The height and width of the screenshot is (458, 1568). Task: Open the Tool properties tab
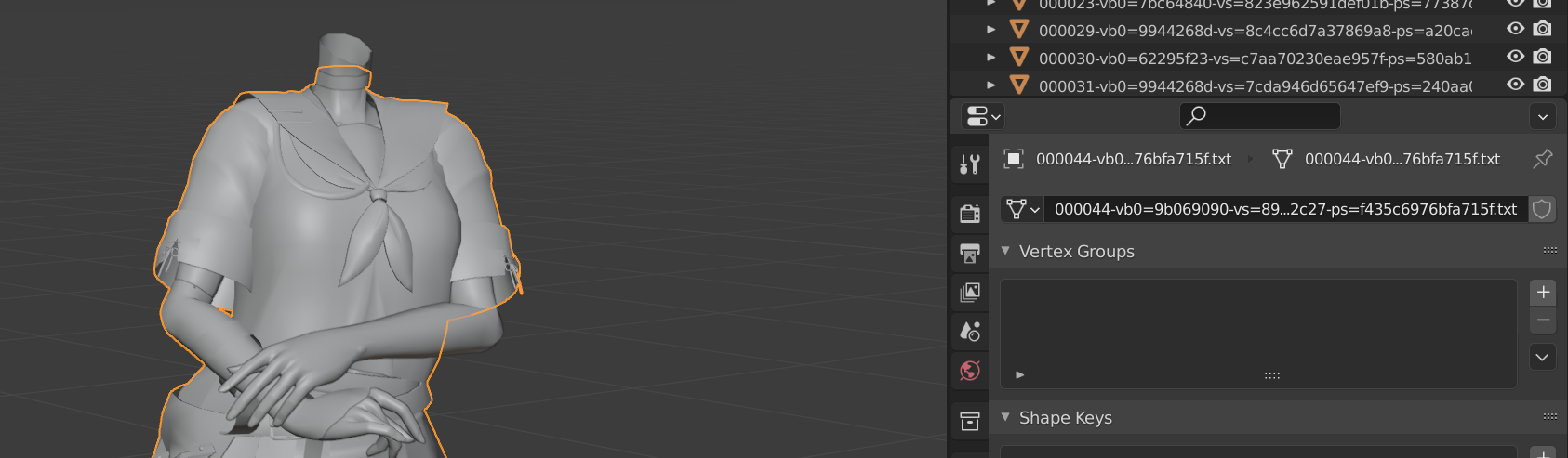(x=969, y=164)
